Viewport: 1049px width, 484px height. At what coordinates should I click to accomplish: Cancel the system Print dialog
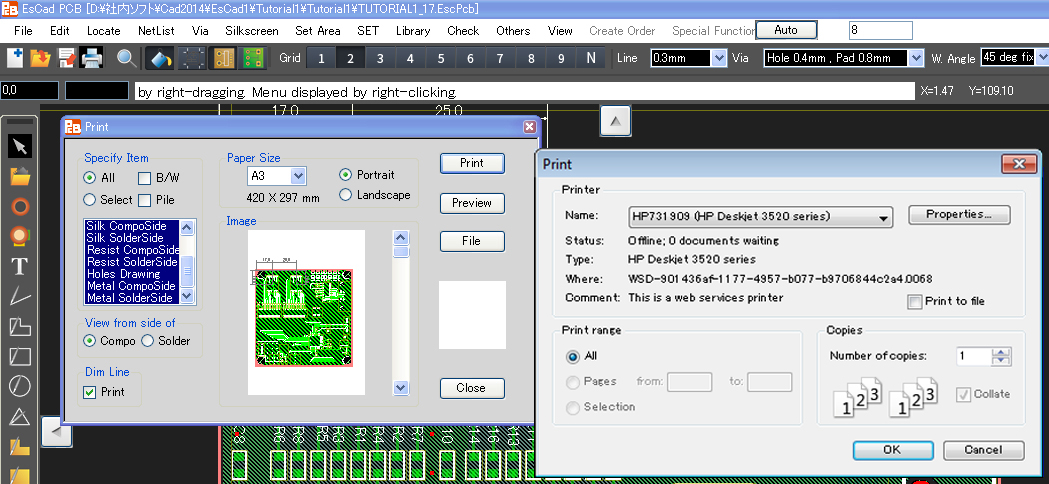coord(983,450)
